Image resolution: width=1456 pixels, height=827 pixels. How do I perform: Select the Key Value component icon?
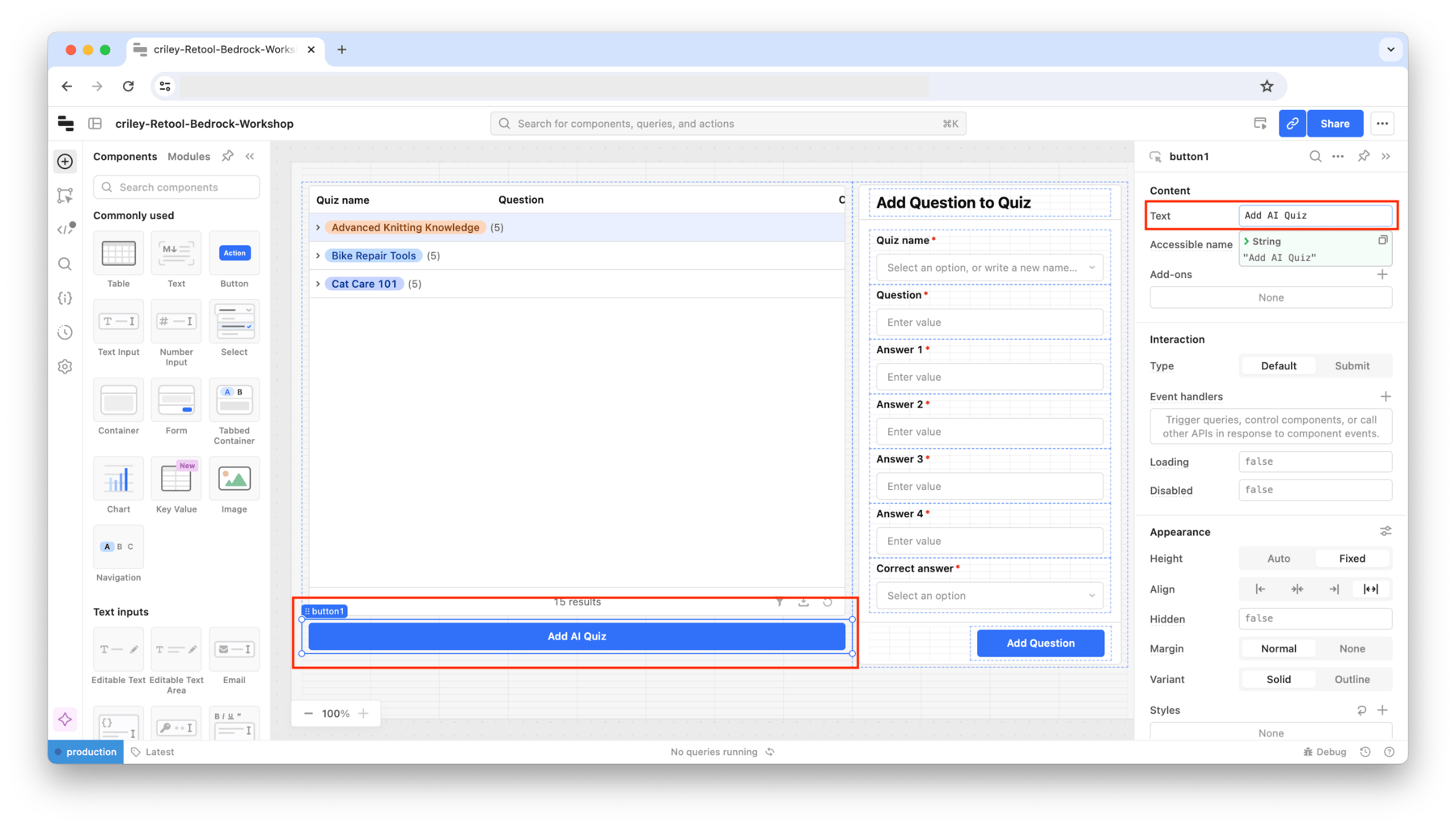click(176, 479)
